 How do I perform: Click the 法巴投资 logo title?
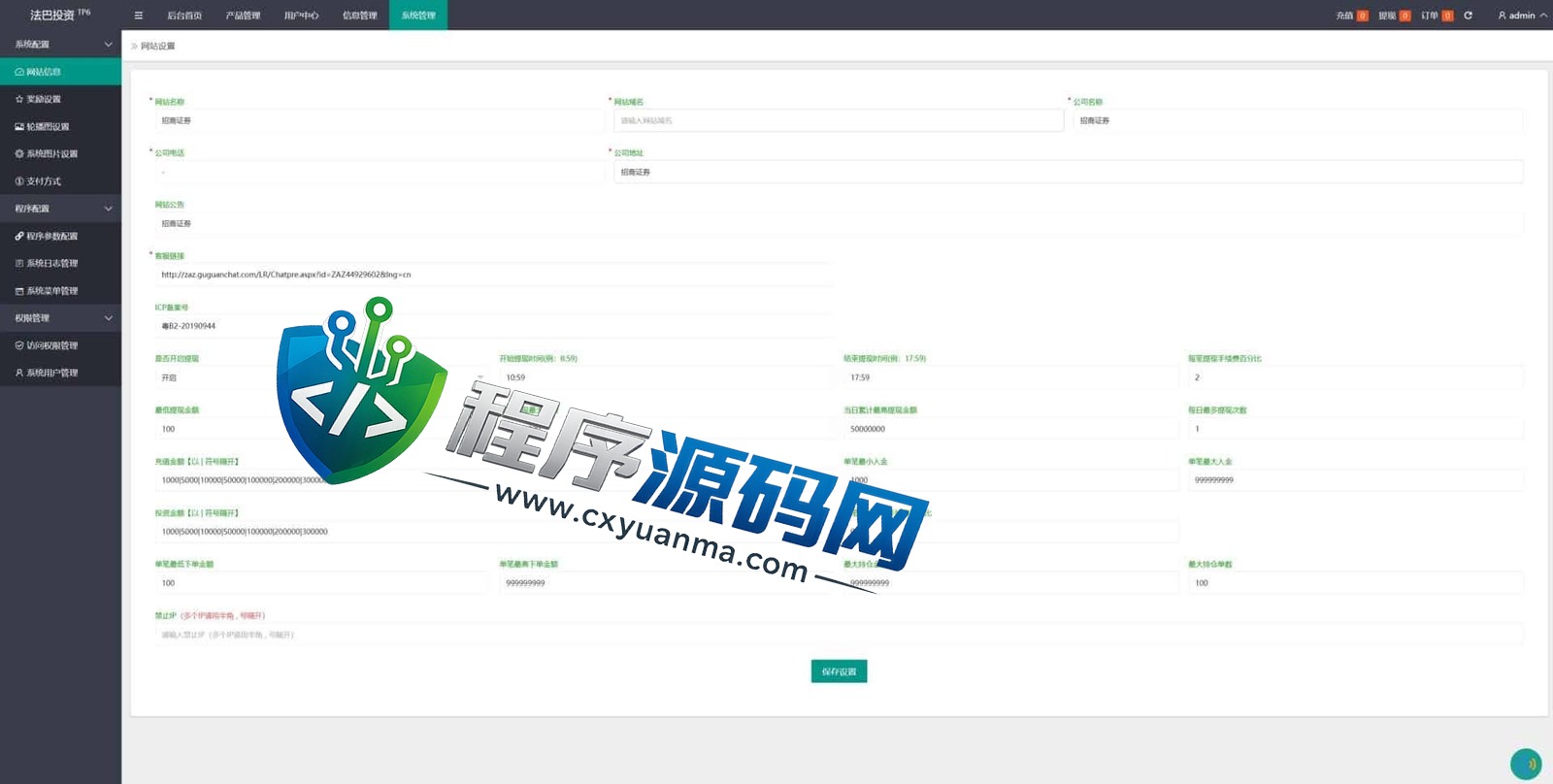pos(52,15)
